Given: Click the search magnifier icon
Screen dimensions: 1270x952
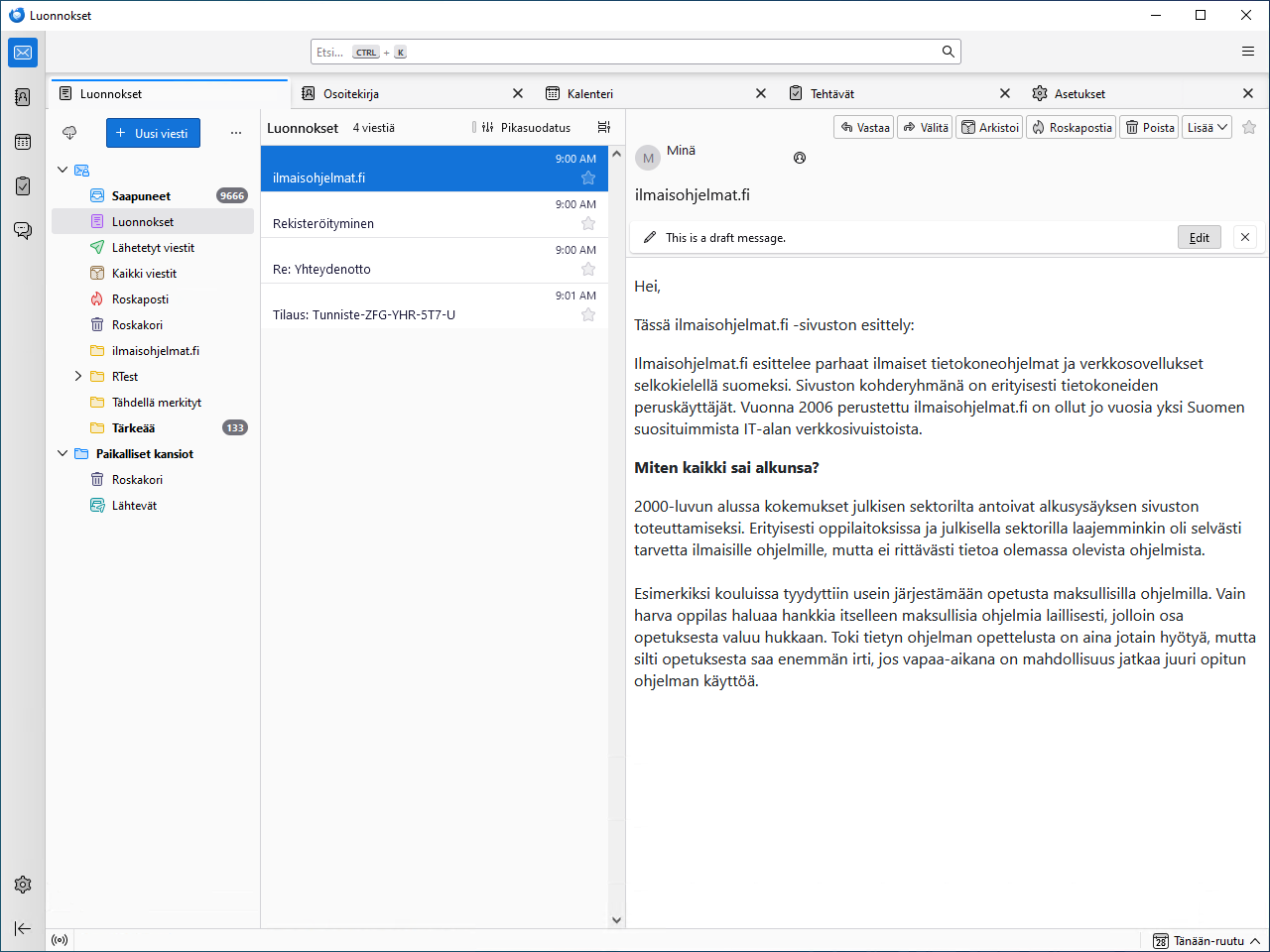Looking at the screenshot, I should 948,52.
